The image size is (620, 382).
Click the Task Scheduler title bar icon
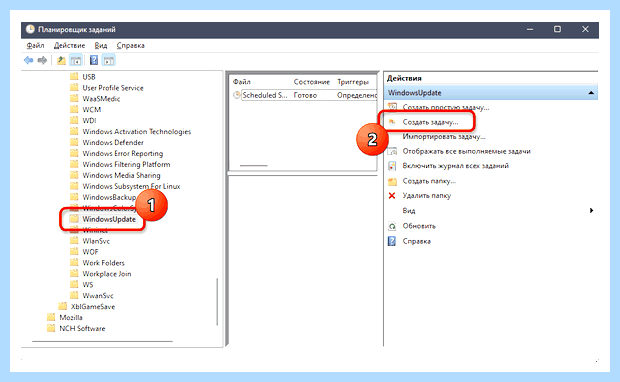[30, 29]
